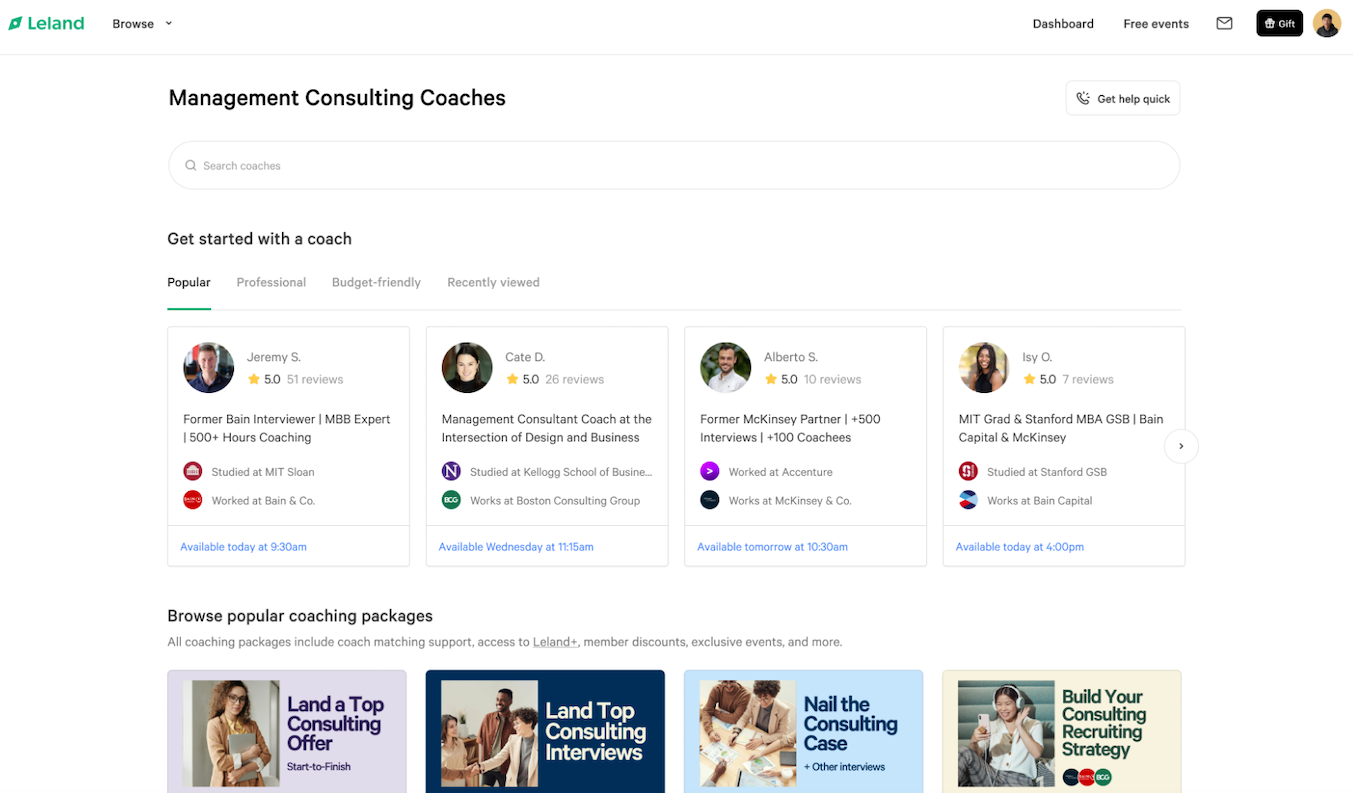Click Get help quick button
Image resolution: width=1353 pixels, height=793 pixels.
pyautogui.click(x=1123, y=98)
